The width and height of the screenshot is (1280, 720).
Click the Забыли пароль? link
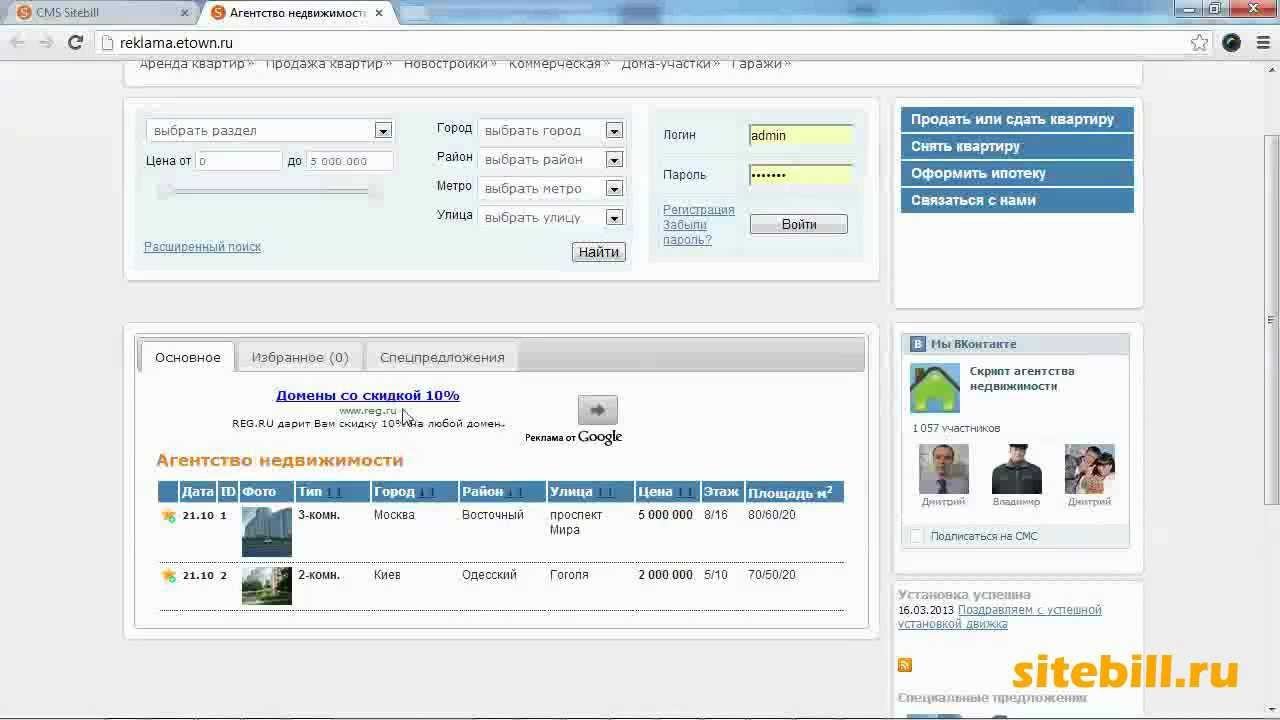click(687, 232)
